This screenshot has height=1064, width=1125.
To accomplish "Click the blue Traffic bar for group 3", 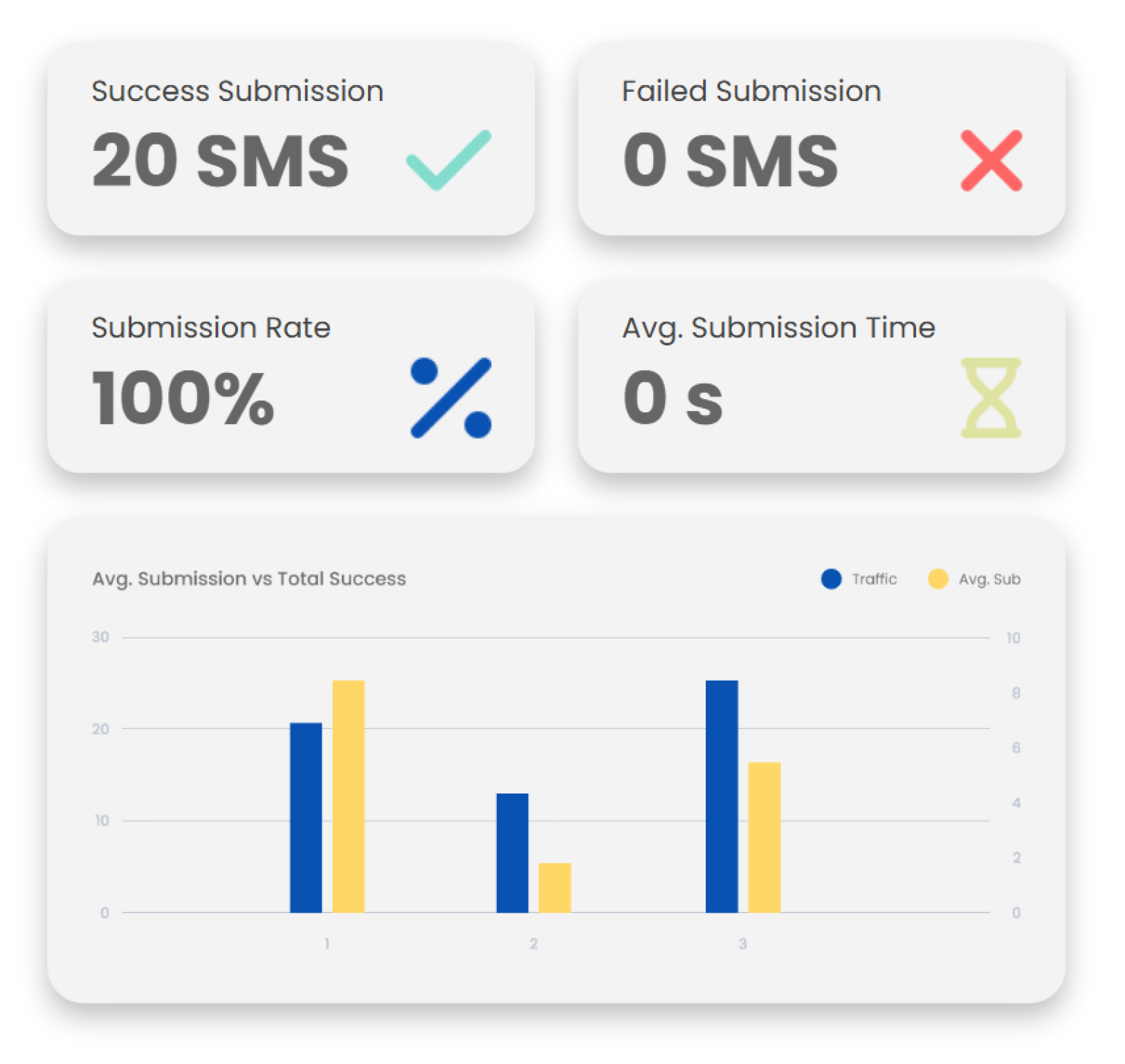I will [x=722, y=796].
